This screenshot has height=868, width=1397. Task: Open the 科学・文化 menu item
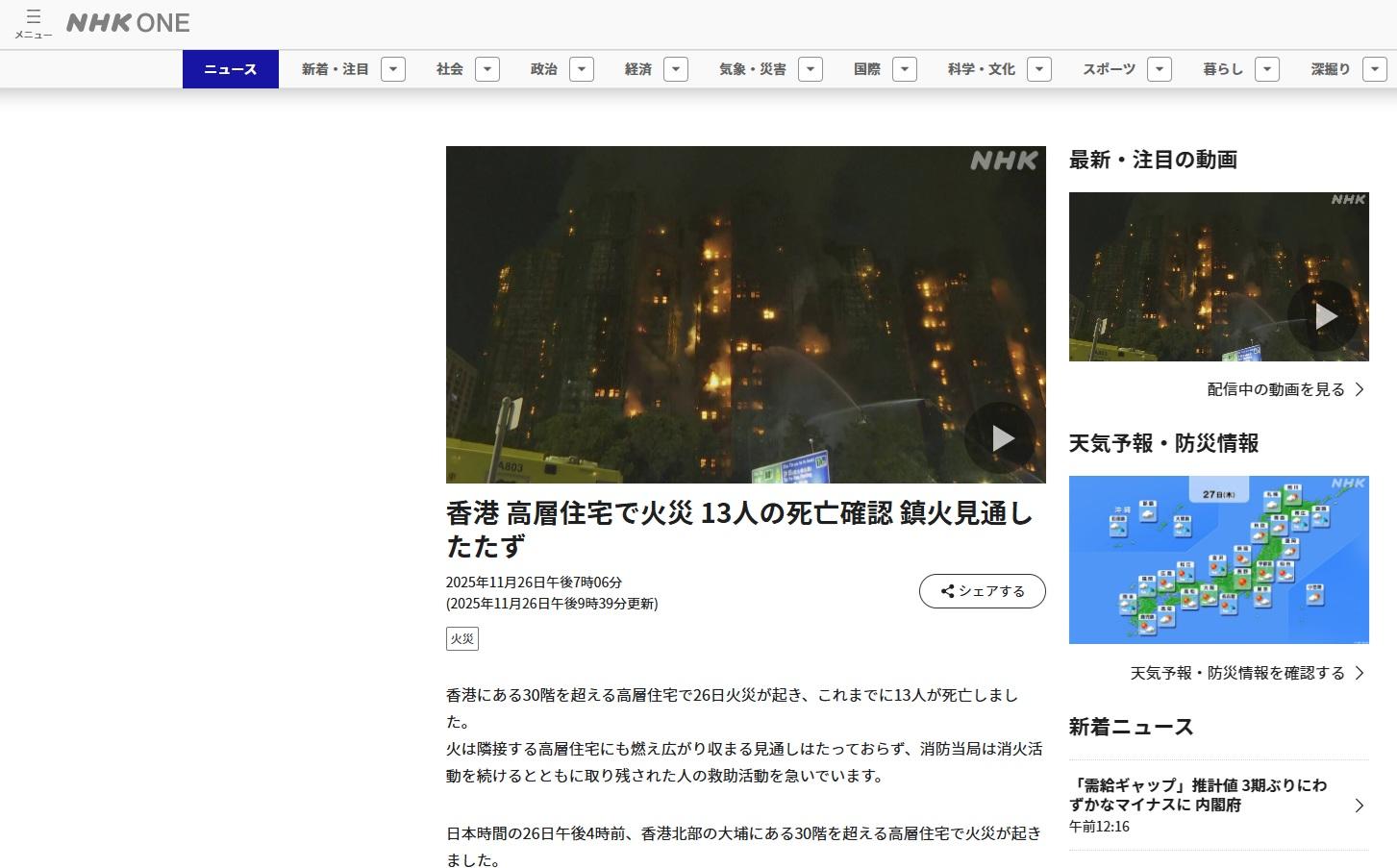click(981, 69)
